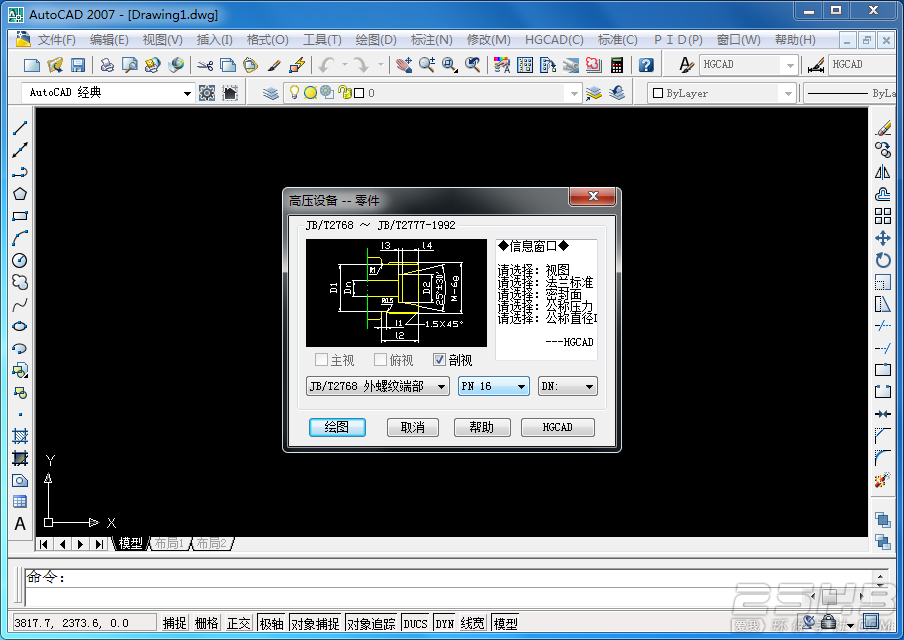
Task: Select the Multiline Text tool
Action: click(20, 524)
